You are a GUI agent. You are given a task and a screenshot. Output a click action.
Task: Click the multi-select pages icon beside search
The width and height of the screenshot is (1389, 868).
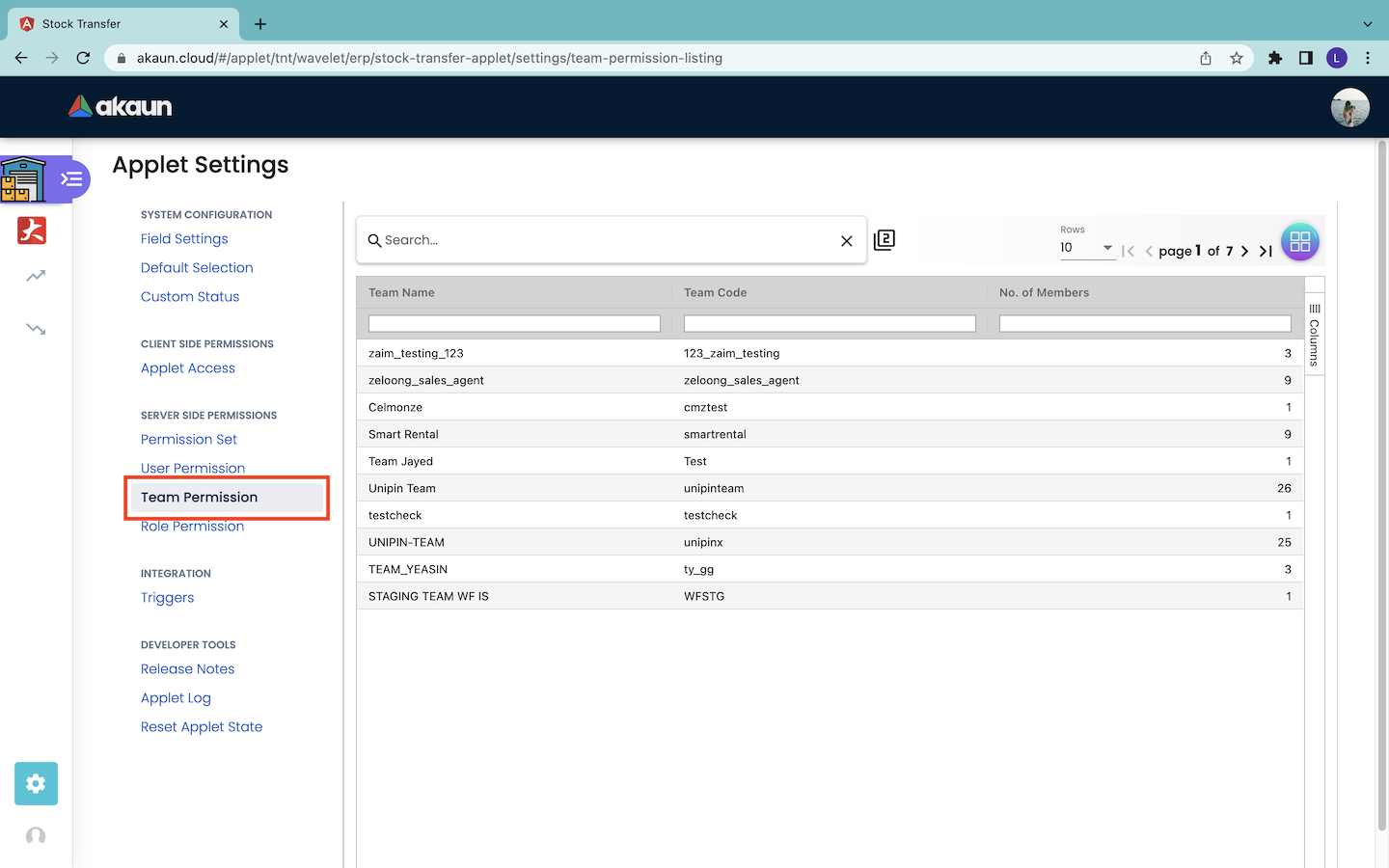pos(884,240)
